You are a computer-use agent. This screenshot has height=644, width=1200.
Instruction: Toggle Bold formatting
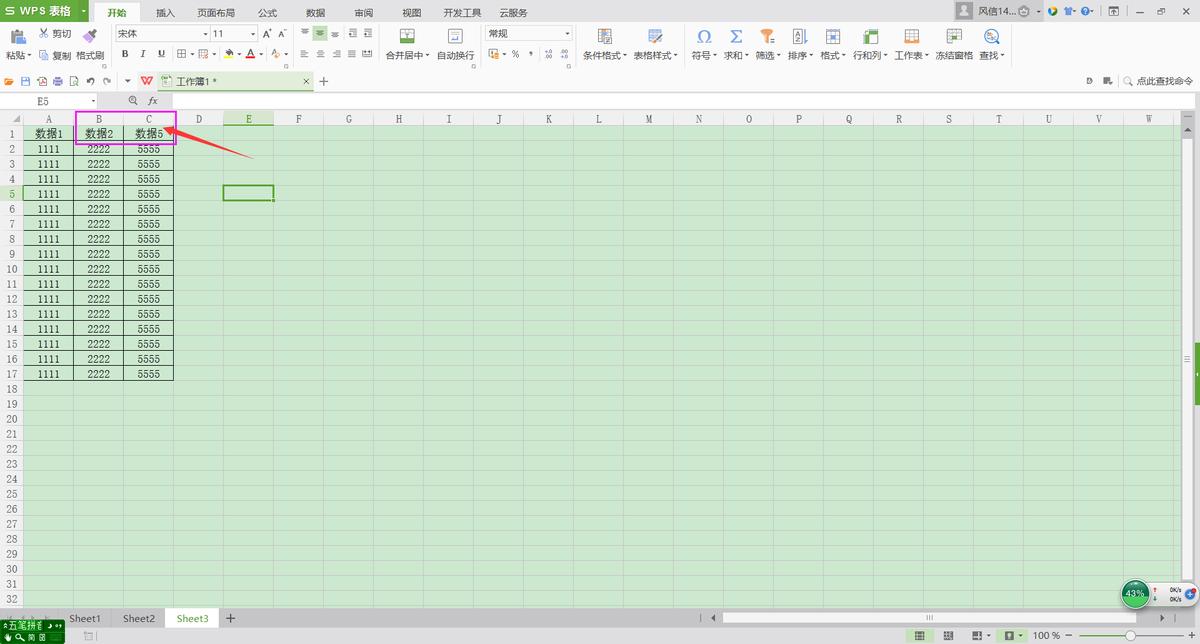(x=126, y=54)
